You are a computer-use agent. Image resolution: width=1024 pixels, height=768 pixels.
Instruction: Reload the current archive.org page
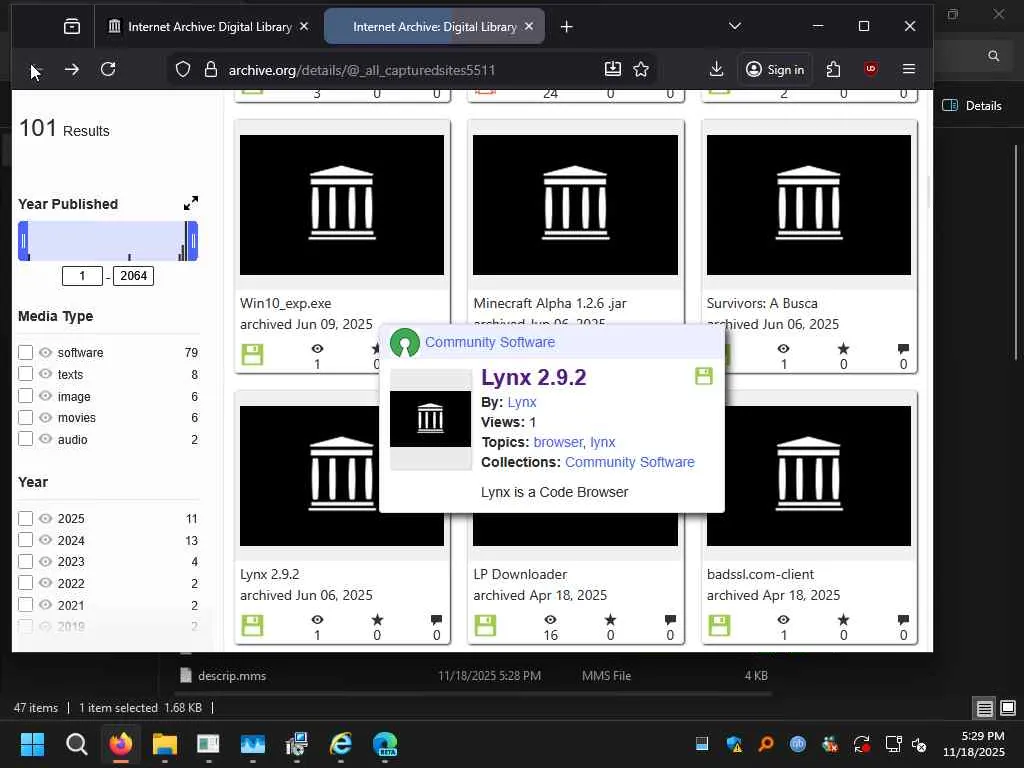(108, 69)
